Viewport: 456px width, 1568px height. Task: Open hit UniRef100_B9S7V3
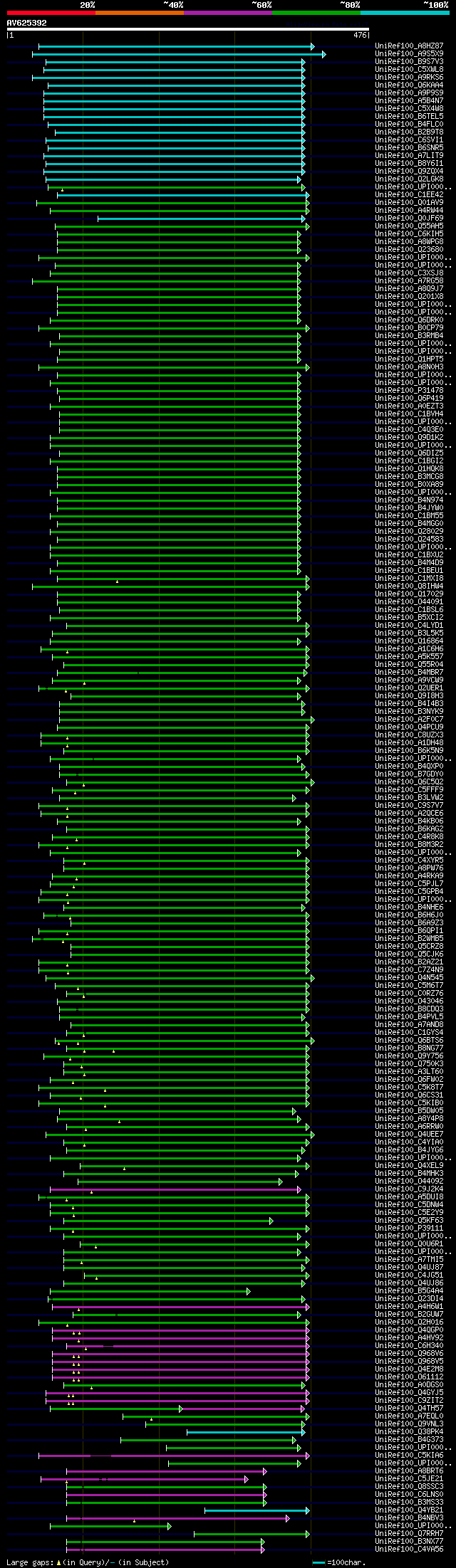tap(409, 62)
